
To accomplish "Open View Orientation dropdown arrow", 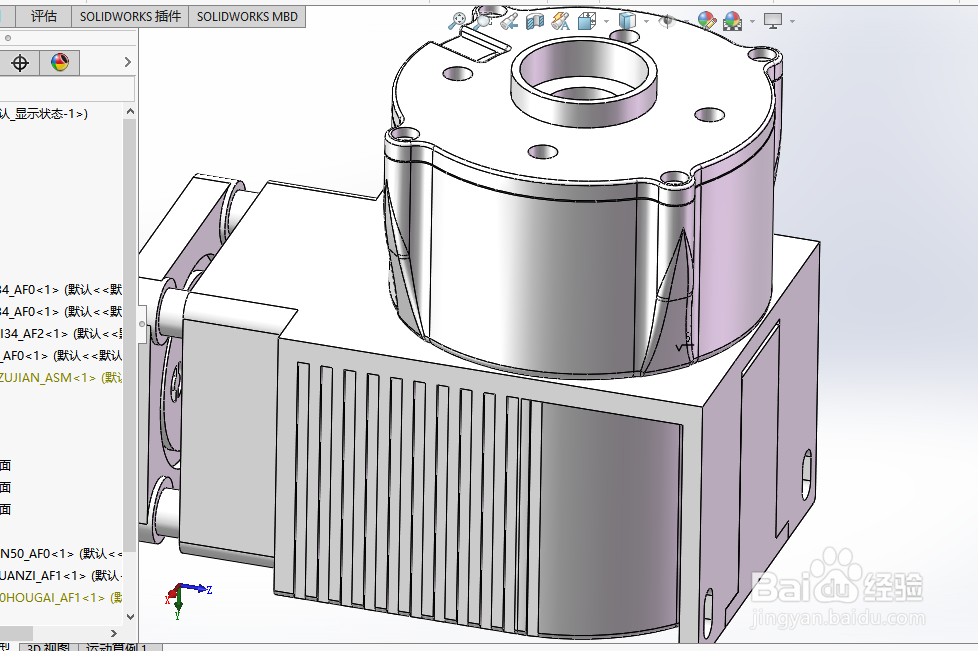I will point(606,21).
